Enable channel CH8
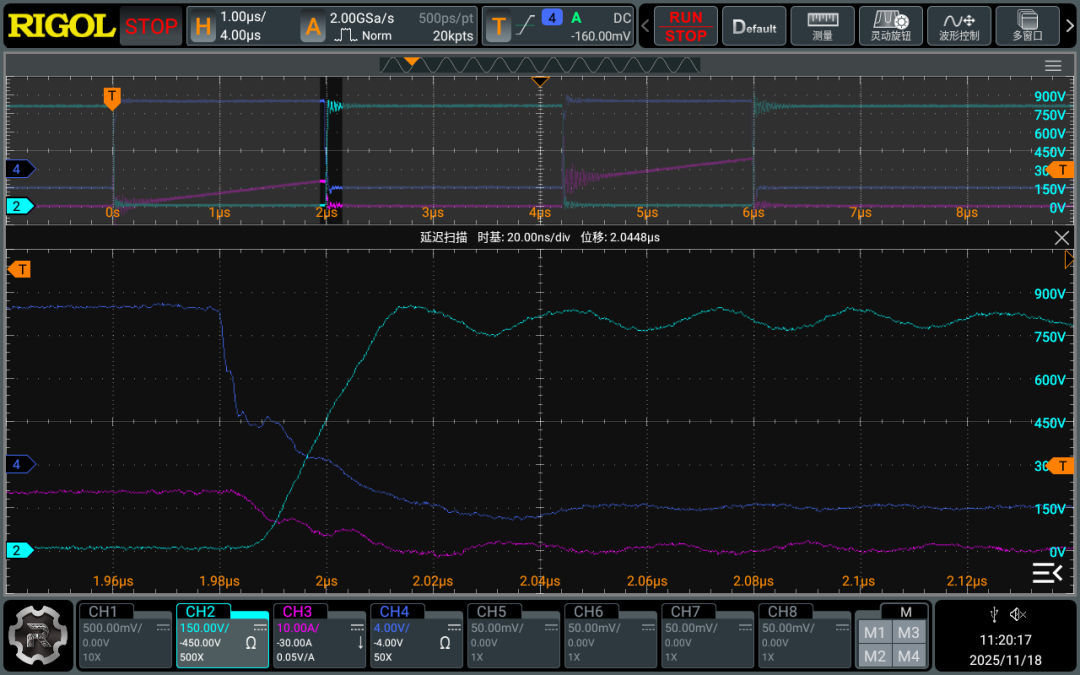This screenshot has width=1080, height=675. click(x=804, y=635)
